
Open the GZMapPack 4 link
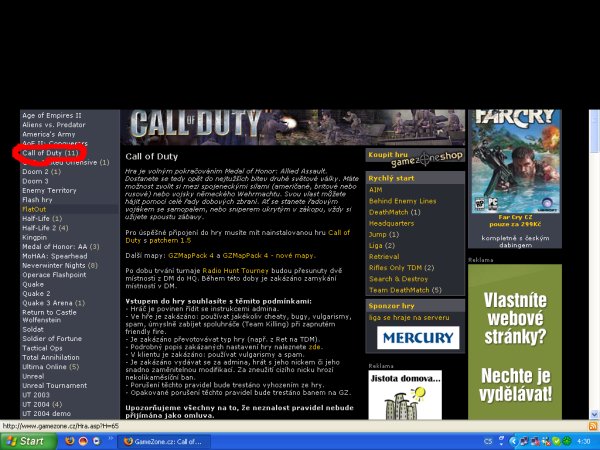click(x=191, y=256)
